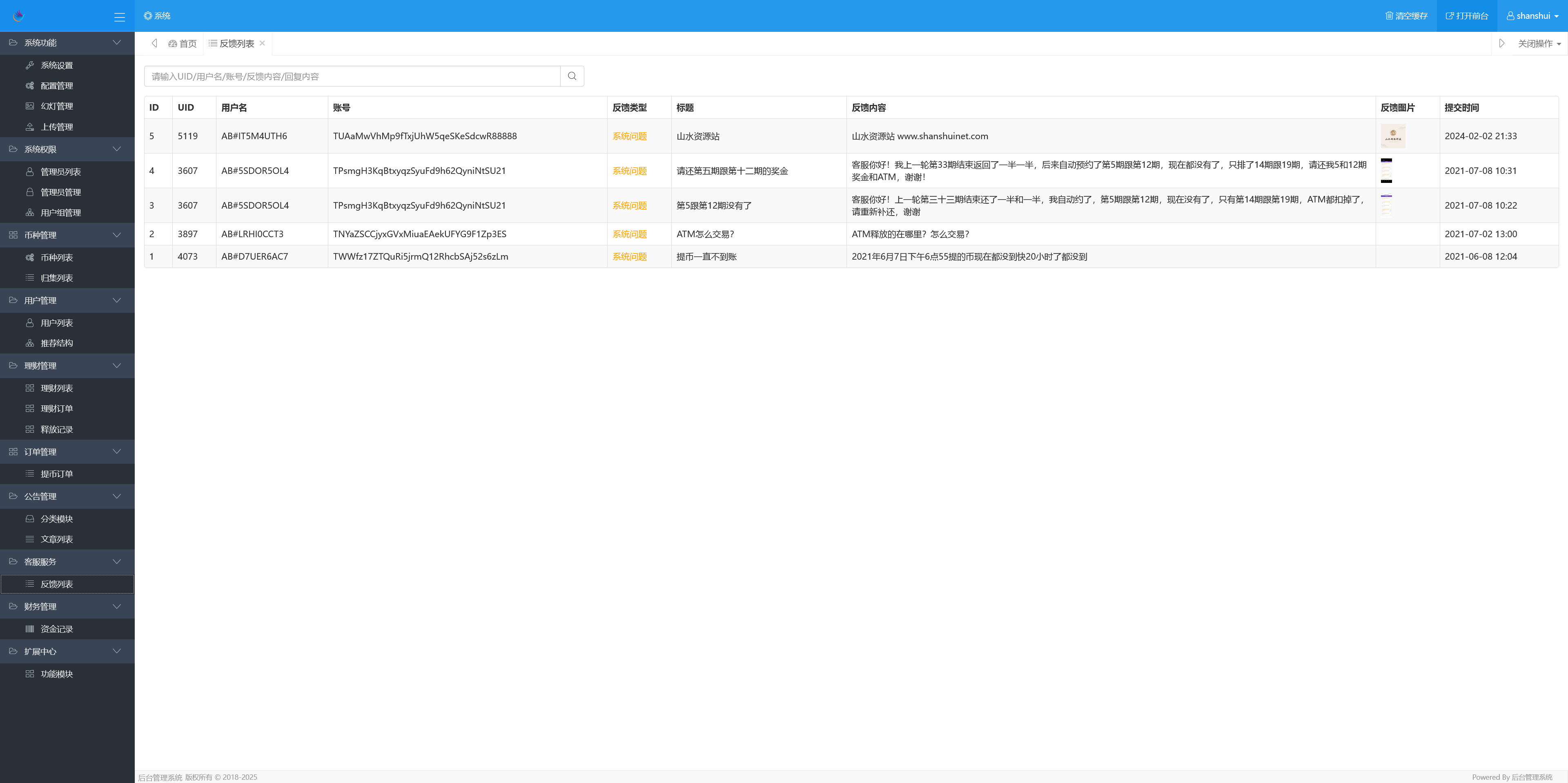
Task: Open 资金记录 under 财务管理
Action: [57, 628]
